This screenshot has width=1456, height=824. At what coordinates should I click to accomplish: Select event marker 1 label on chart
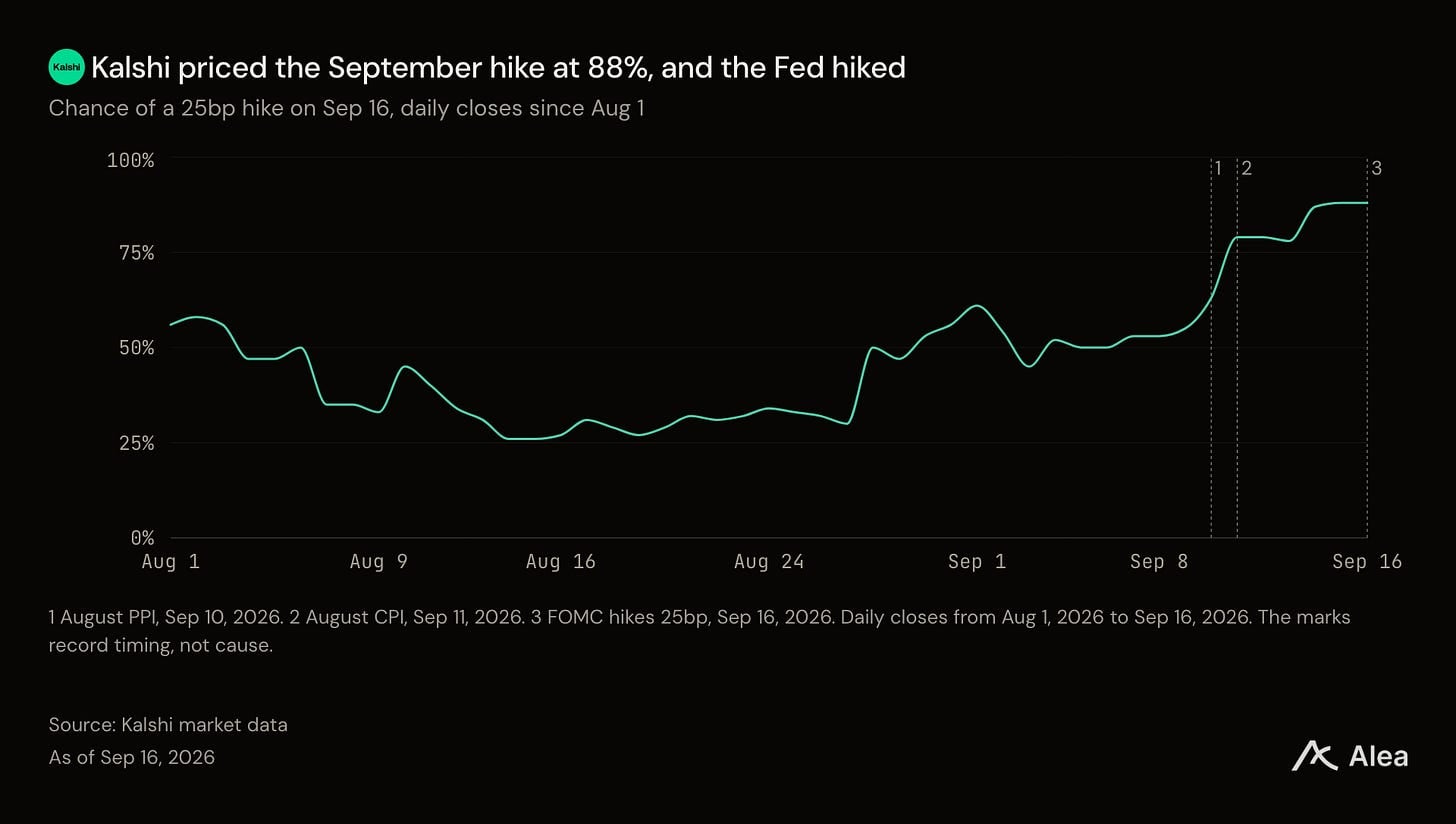(1218, 168)
